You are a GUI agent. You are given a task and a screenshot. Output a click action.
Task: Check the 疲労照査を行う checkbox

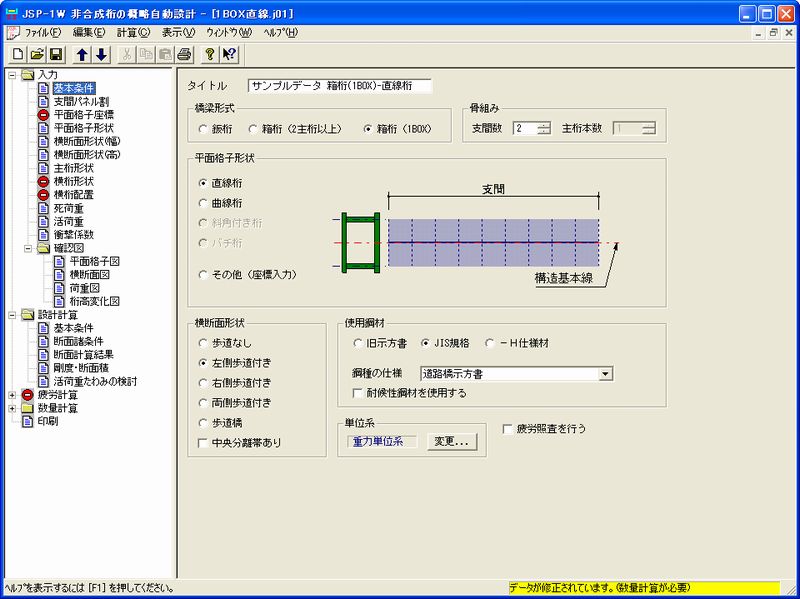509,428
